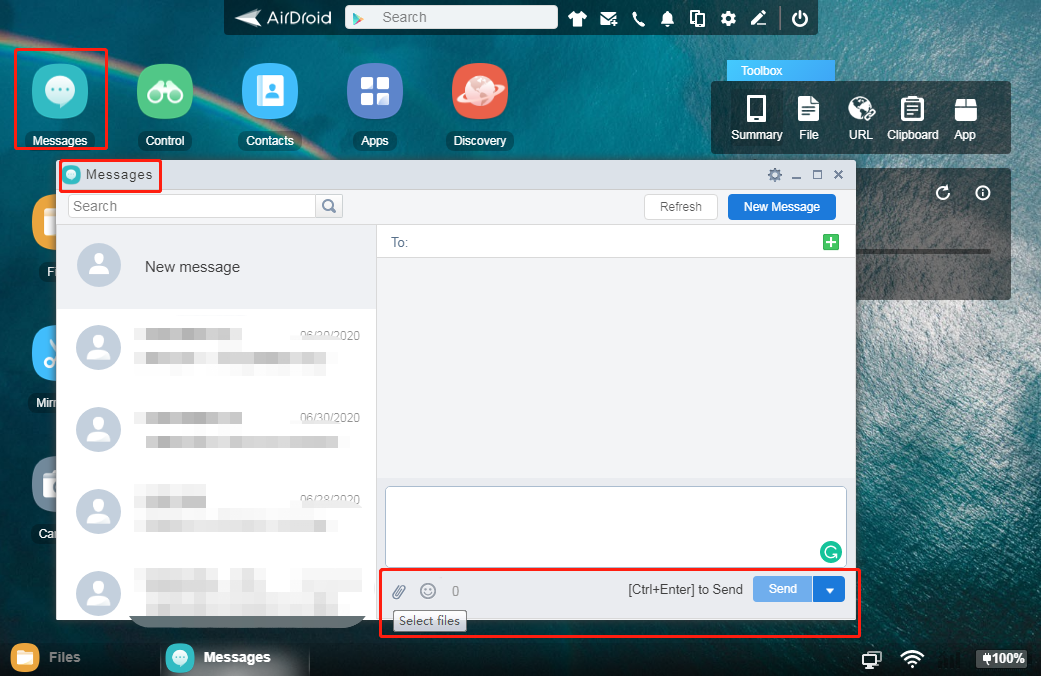Expand recipients with the green plus icon
This screenshot has width=1041, height=676.
831,241
